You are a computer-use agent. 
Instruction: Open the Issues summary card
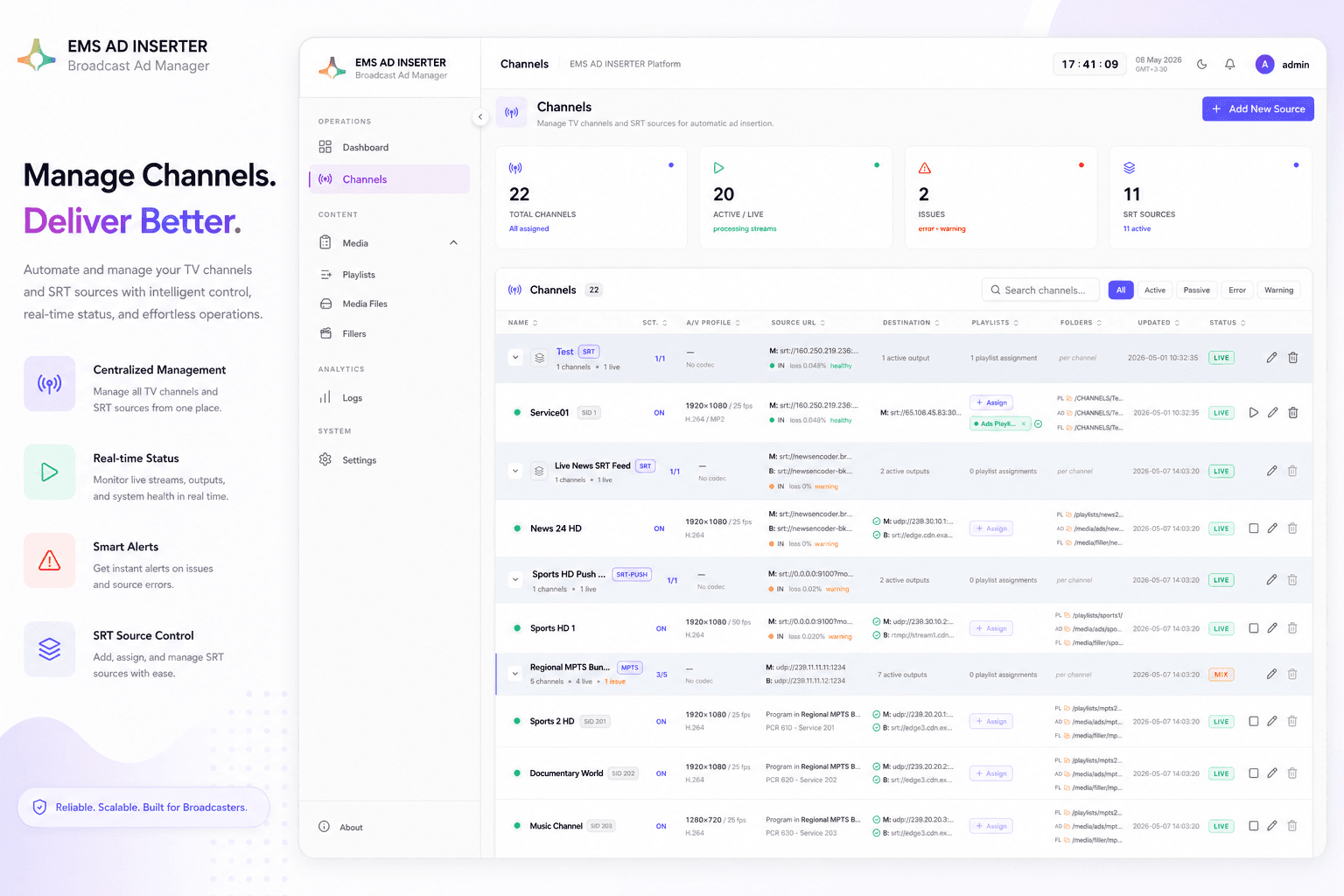coord(1000,198)
